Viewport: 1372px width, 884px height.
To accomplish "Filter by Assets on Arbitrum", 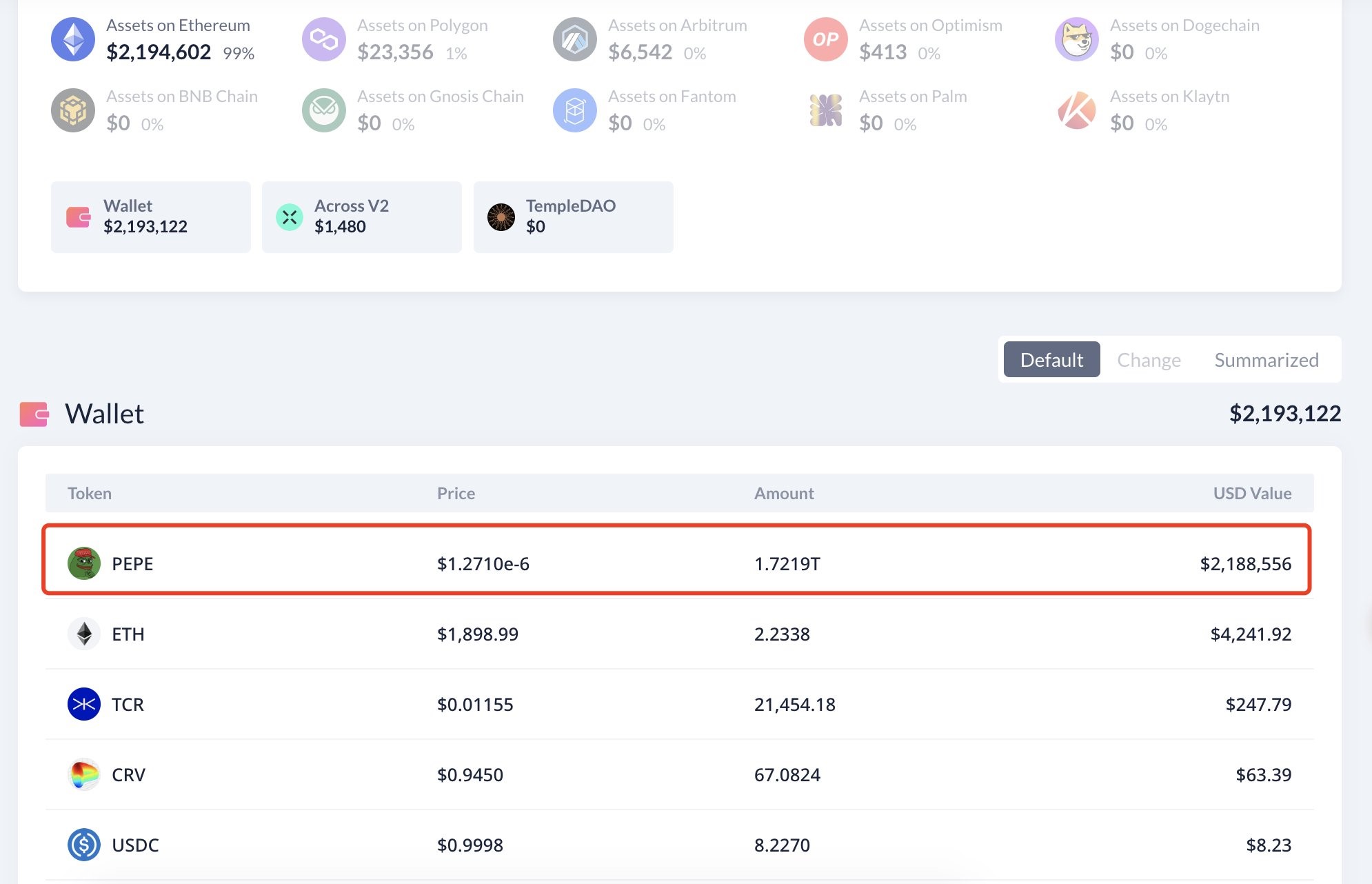I will (650, 39).
